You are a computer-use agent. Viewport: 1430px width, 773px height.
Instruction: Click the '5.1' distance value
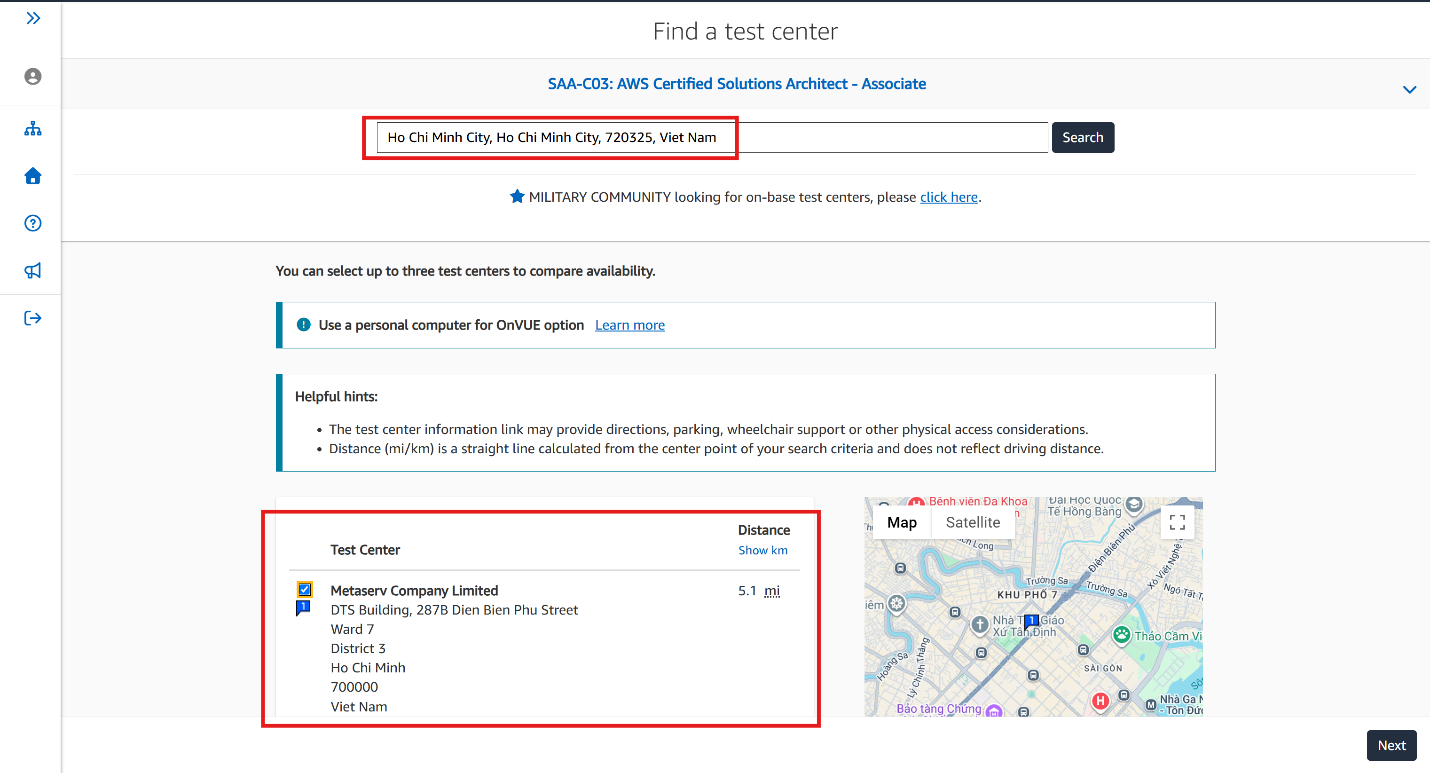coord(748,591)
